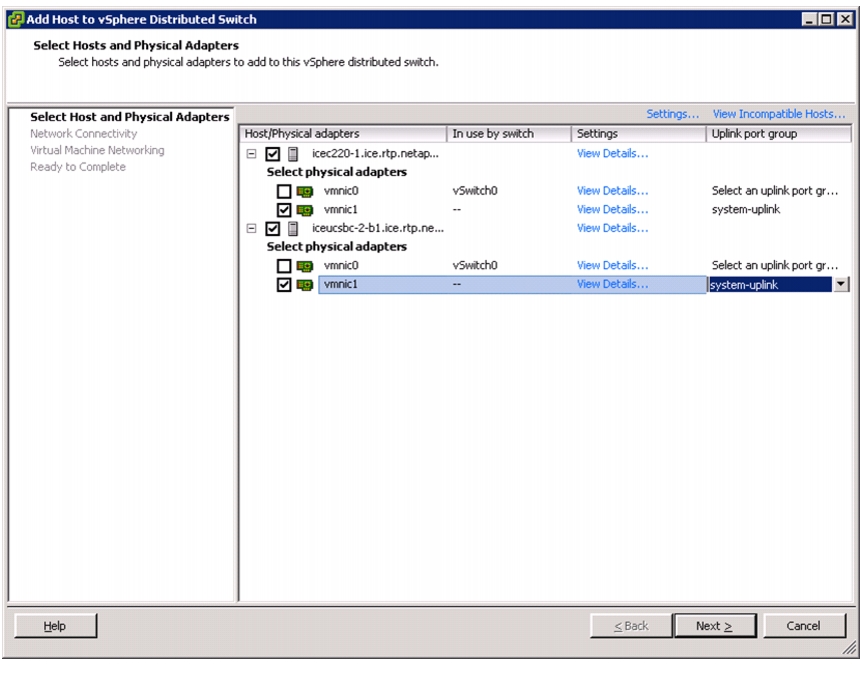Maximize the Add Host wizard window

pos(826,20)
